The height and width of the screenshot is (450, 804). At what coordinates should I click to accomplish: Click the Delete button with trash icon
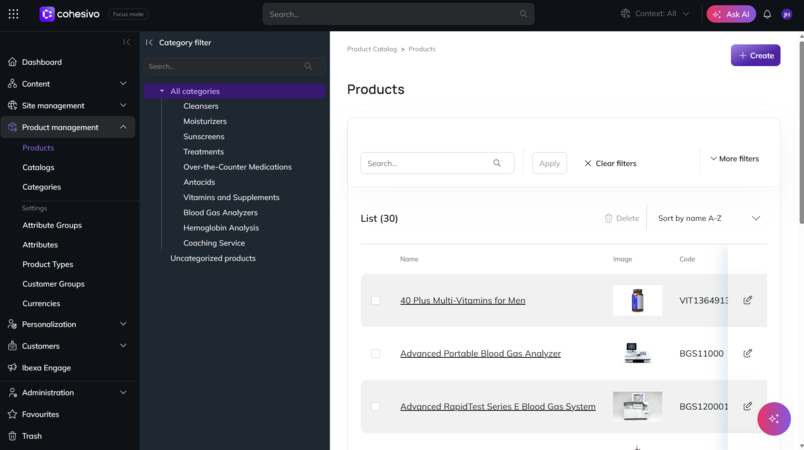621,218
